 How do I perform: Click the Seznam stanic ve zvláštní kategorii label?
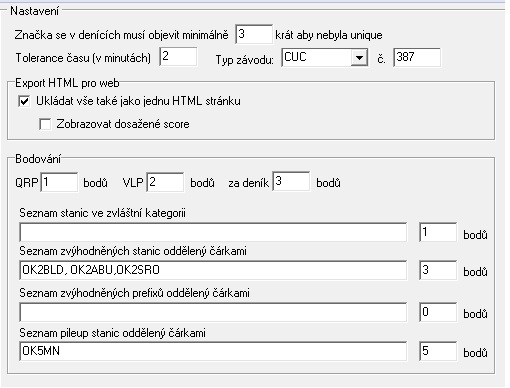coord(102,213)
